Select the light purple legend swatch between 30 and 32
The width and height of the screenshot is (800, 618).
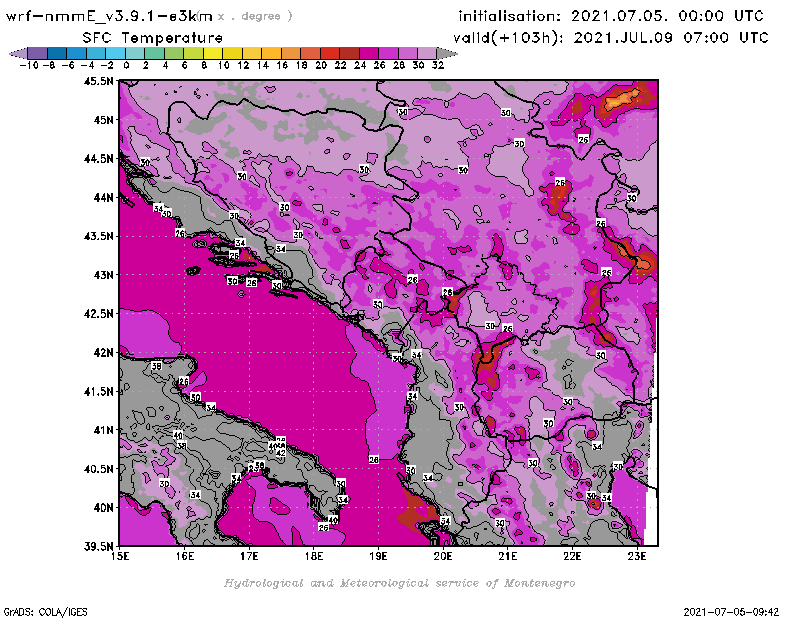coord(427,53)
